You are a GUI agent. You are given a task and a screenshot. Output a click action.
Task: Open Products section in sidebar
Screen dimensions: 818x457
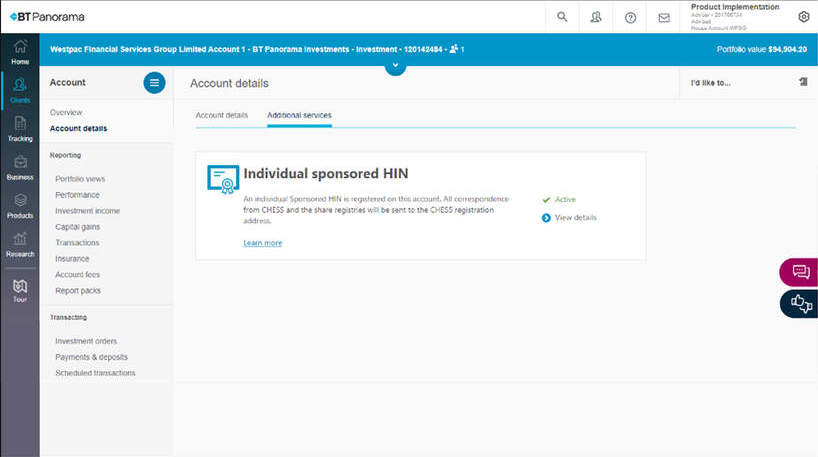point(20,206)
